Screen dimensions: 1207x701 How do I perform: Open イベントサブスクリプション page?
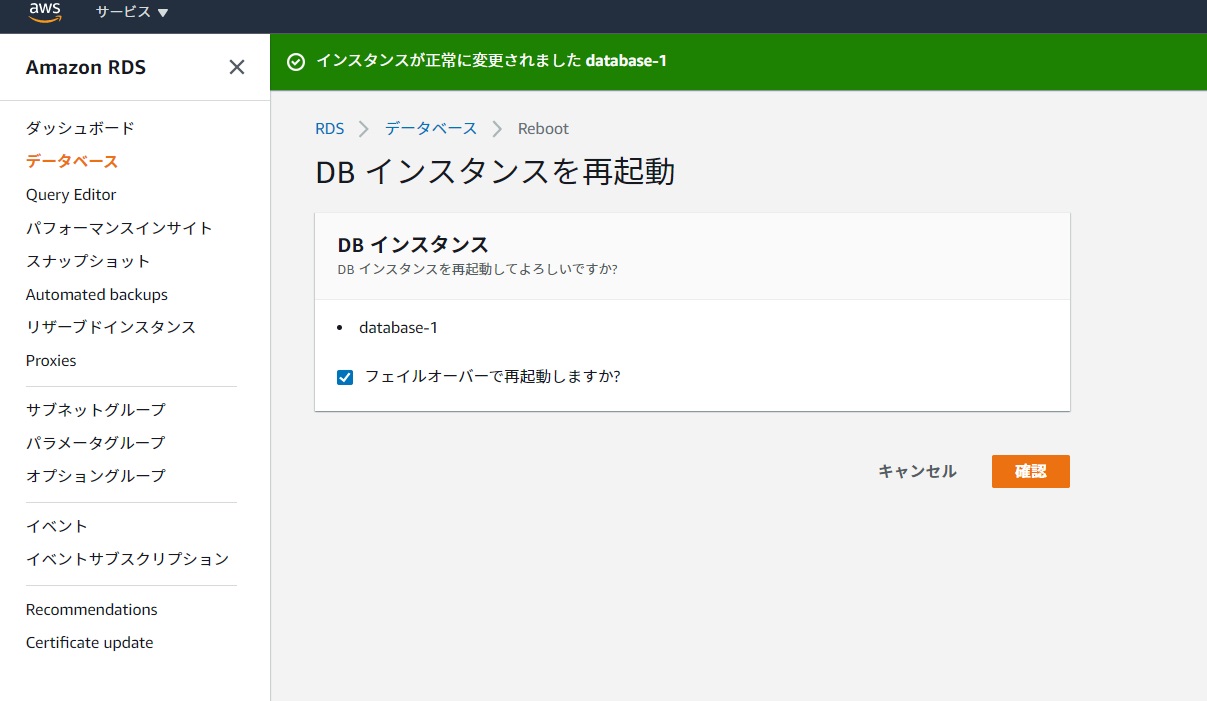127,559
